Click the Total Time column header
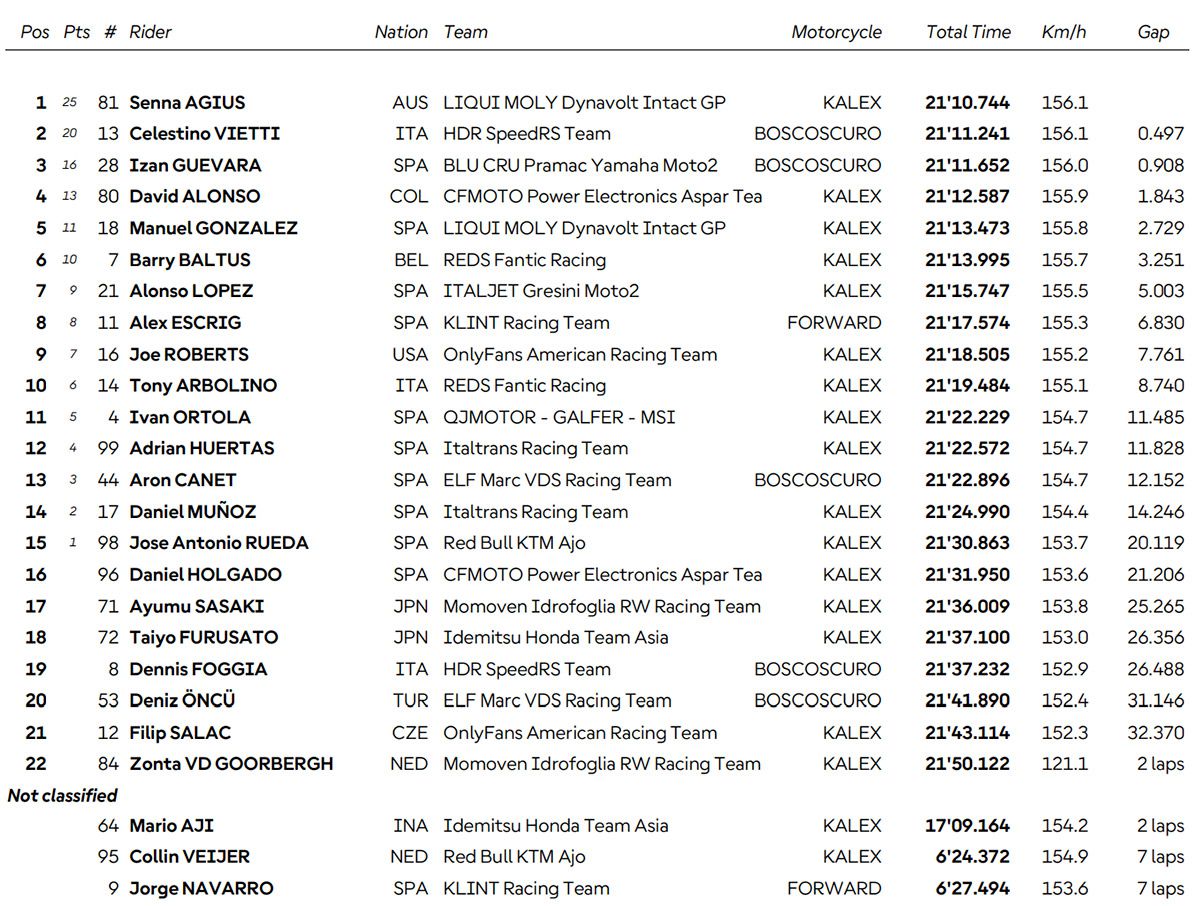Screen dimensions: 1200x906 click(x=968, y=32)
